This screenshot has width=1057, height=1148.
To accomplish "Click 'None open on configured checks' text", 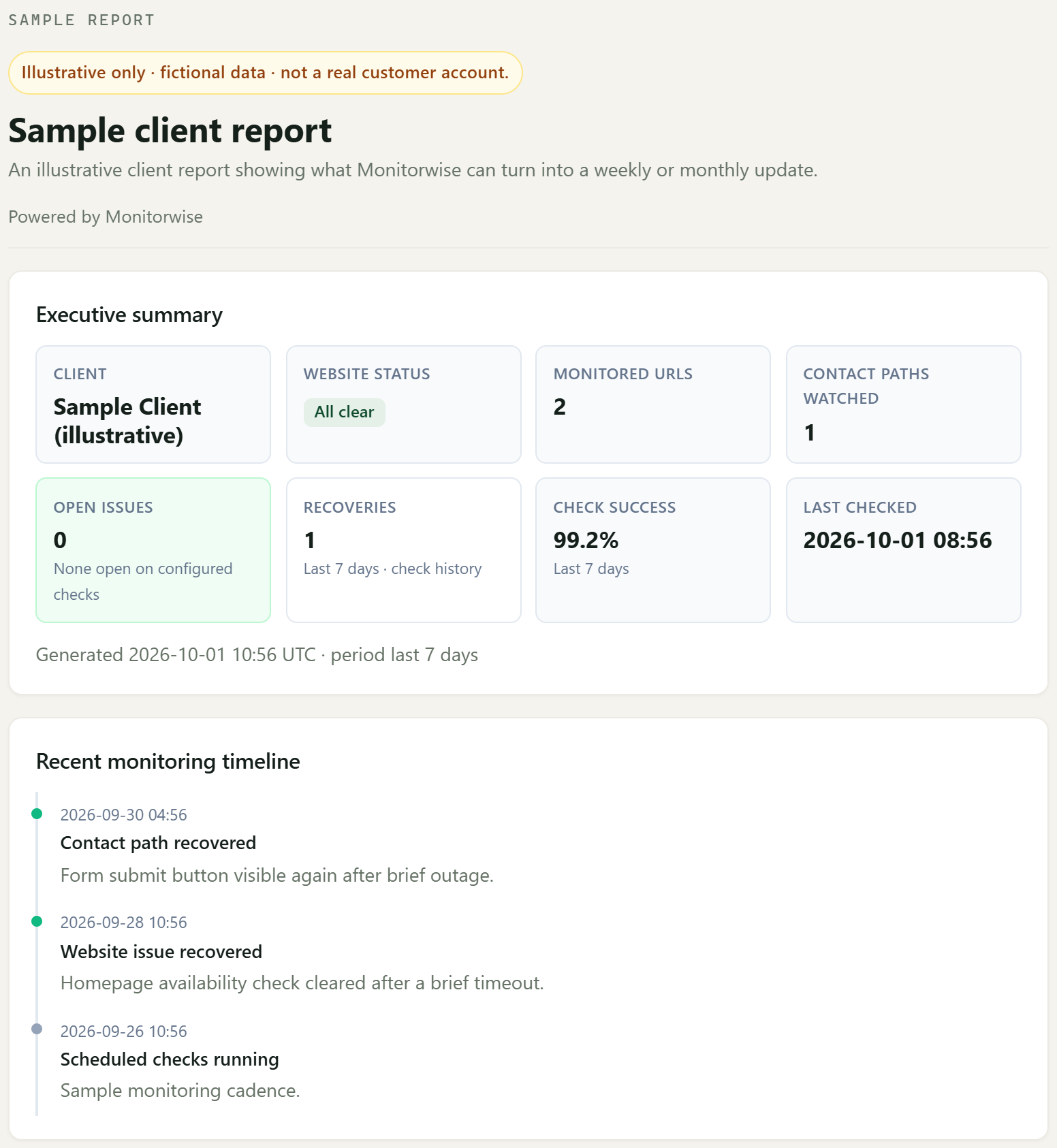I will click(x=143, y=581).
